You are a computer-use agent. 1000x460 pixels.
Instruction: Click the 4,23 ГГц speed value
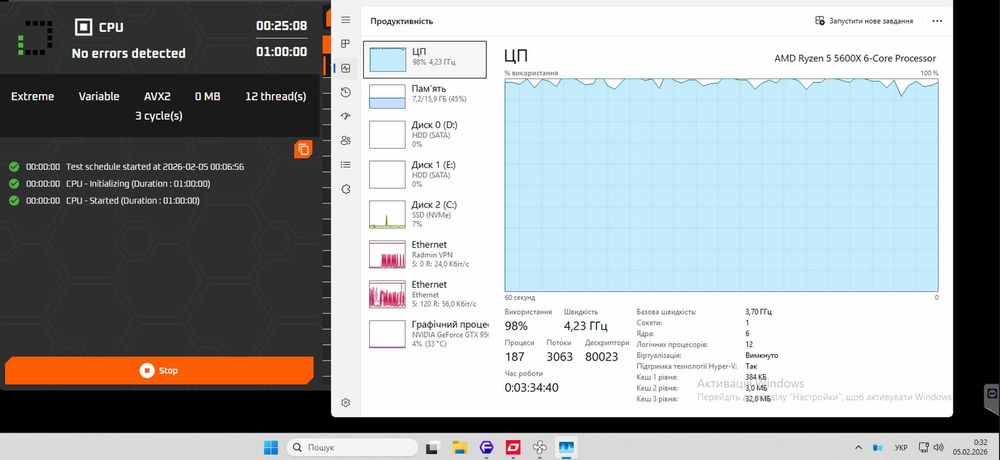[x=585, y=326]
